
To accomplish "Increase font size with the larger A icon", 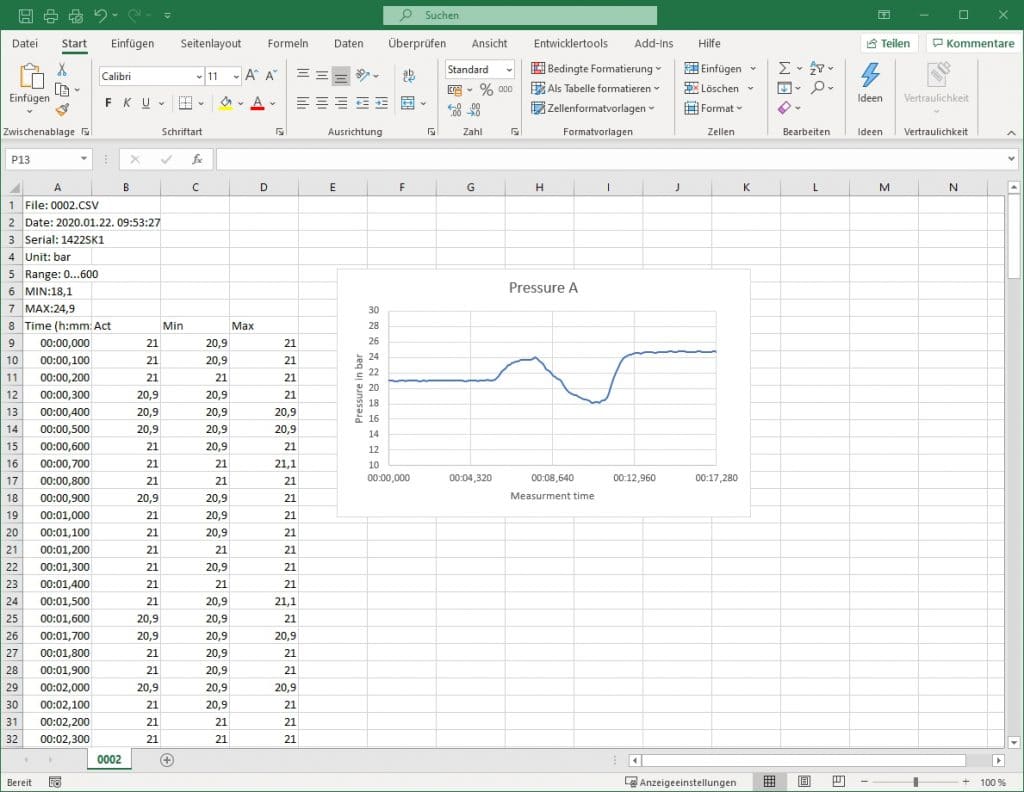I will [x=251, y=76].
